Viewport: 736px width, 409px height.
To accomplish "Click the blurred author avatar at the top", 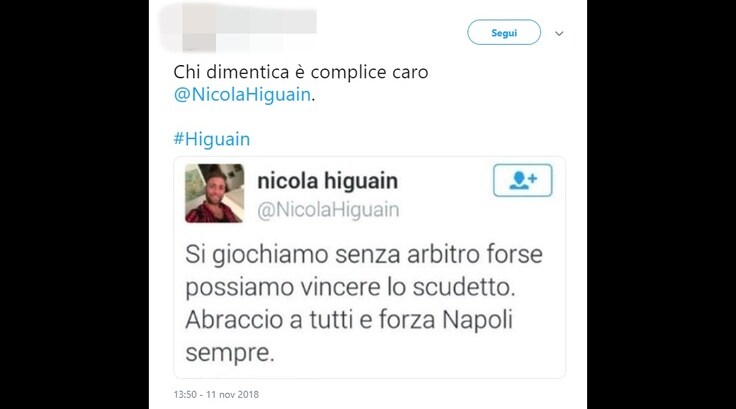I will coord(199,27).
